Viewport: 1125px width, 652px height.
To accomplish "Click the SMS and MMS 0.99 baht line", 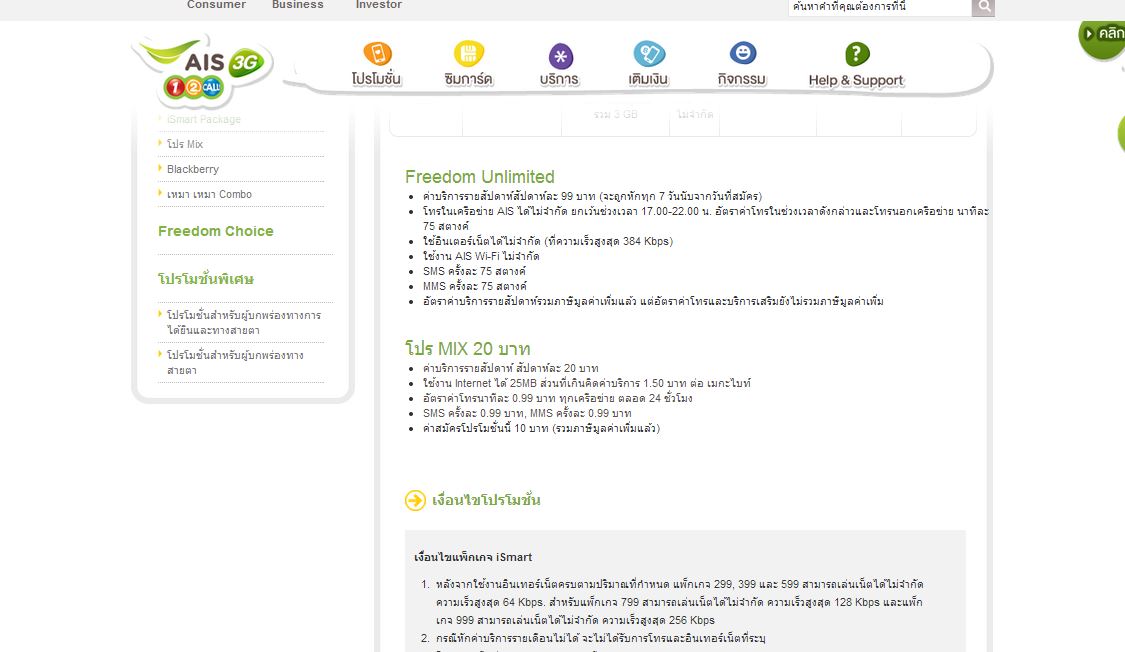I will [527, 413].
